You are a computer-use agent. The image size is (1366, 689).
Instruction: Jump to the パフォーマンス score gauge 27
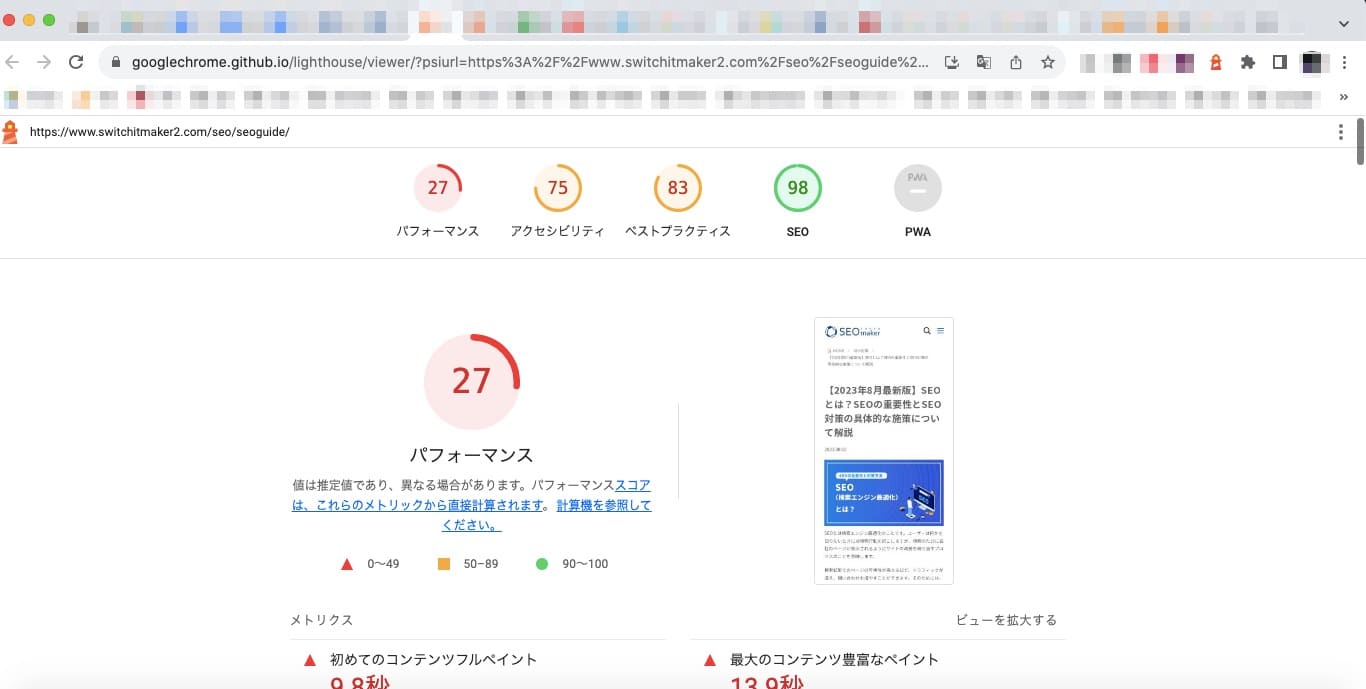[x=437, y=188]
